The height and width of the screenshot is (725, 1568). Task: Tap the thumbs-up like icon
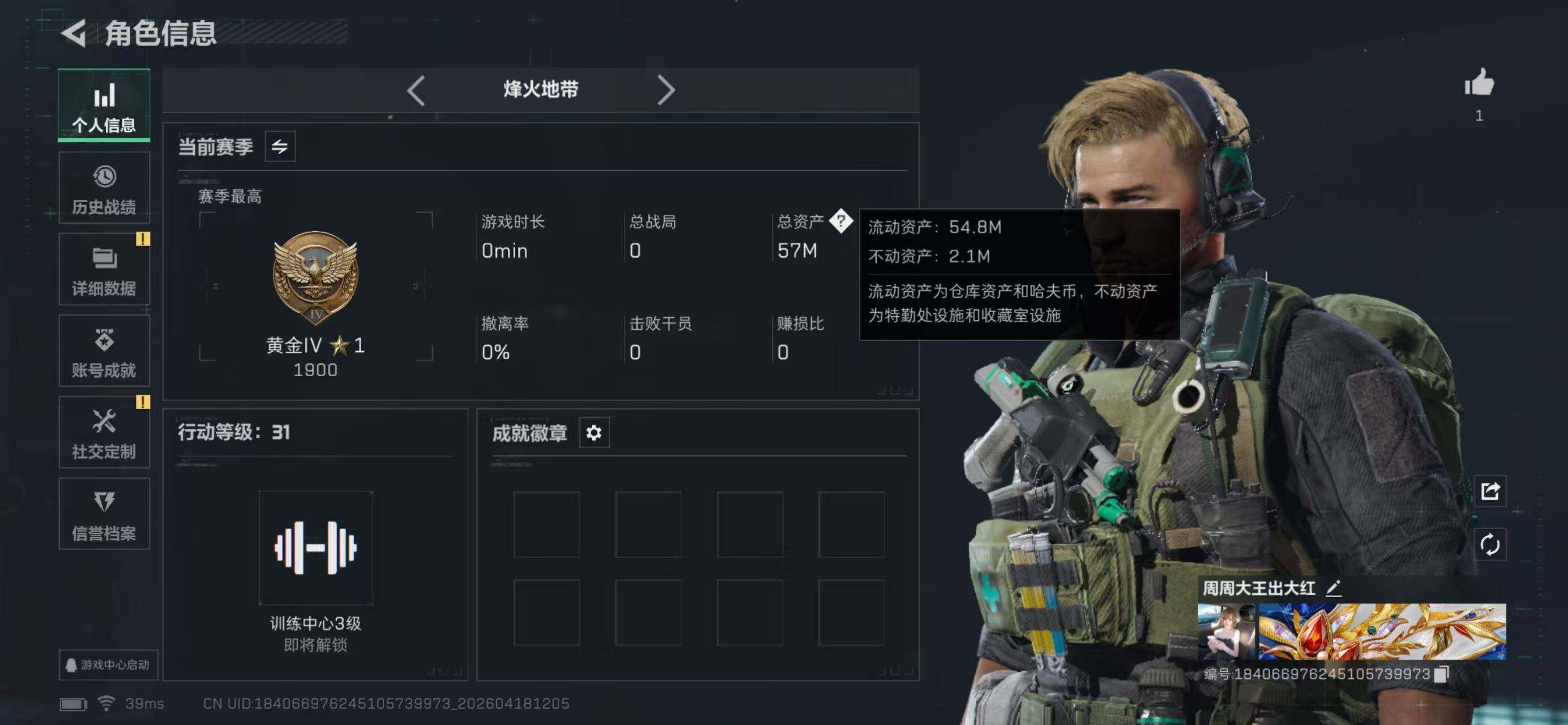click(x=1479, y=82)
